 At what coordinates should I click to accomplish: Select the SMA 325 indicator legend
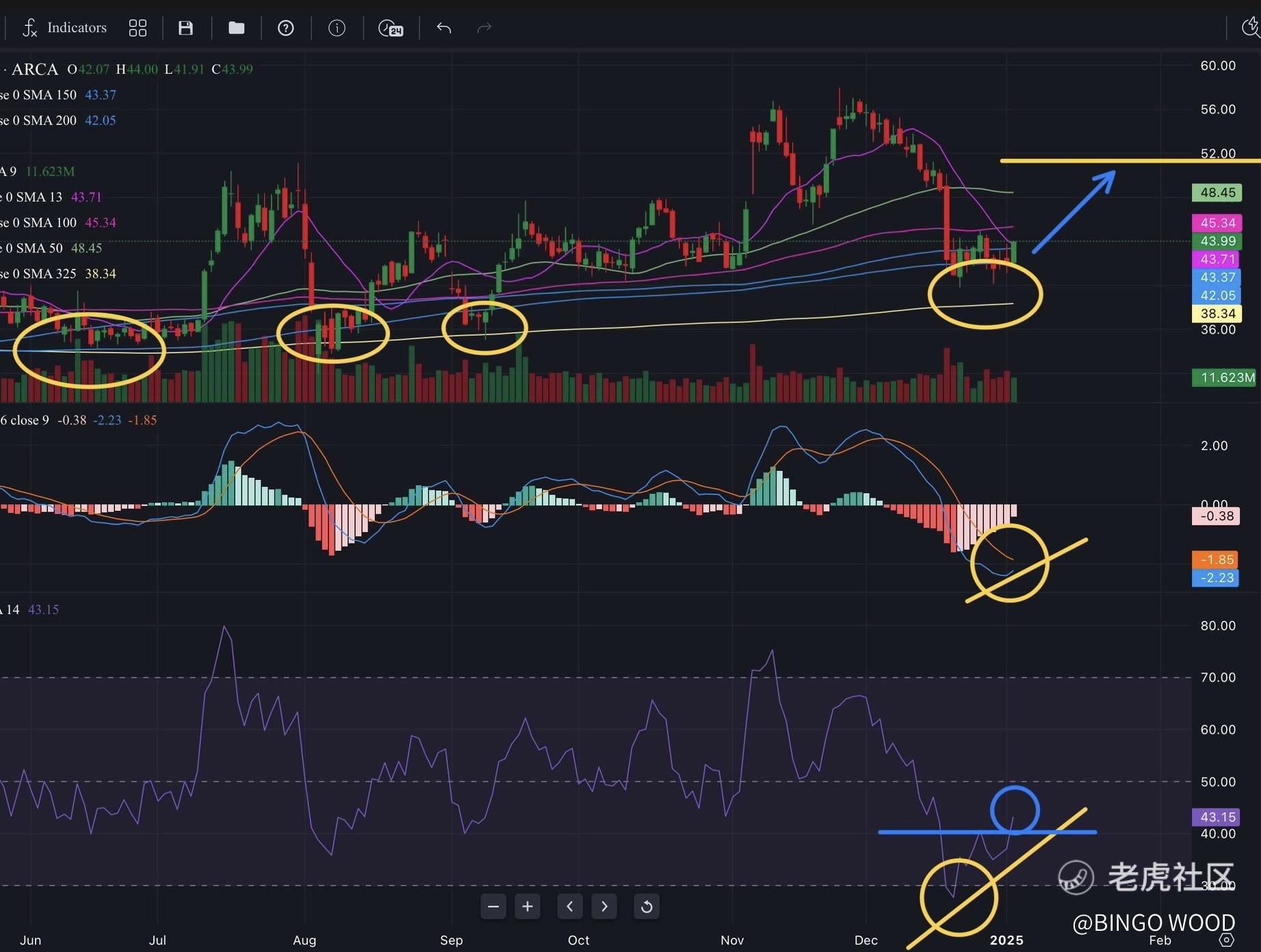point(58,274)
